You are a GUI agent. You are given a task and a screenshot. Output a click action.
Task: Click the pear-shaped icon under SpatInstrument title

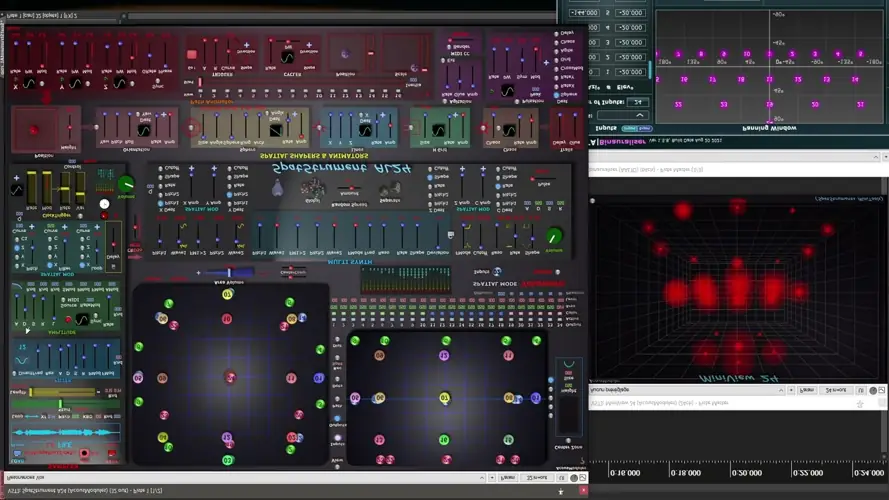tap(278, 187)
